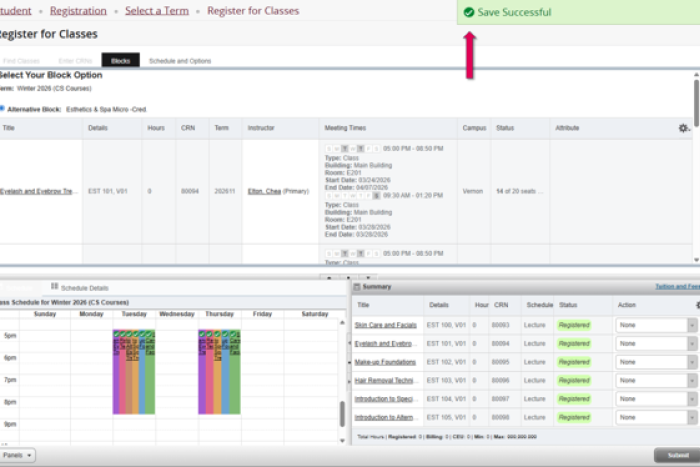Click the Save Successful notification banner
The height and width of the screenshot is (467, 700).
coord(579,12)
